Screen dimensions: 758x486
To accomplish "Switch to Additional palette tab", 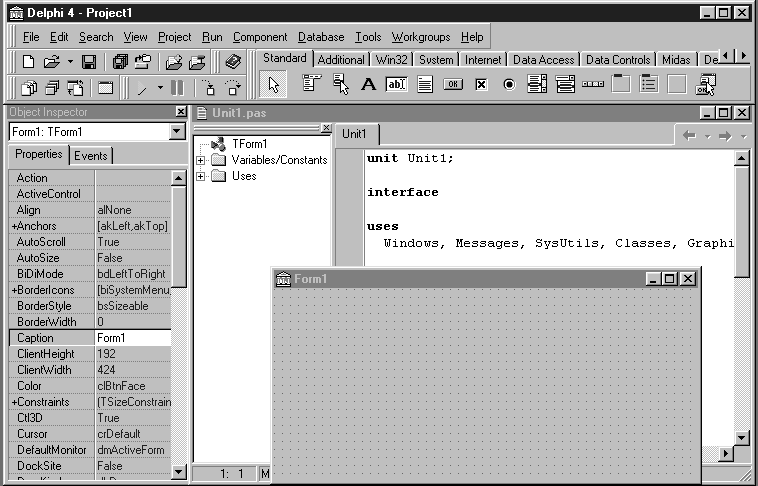I will pos(341,60).
